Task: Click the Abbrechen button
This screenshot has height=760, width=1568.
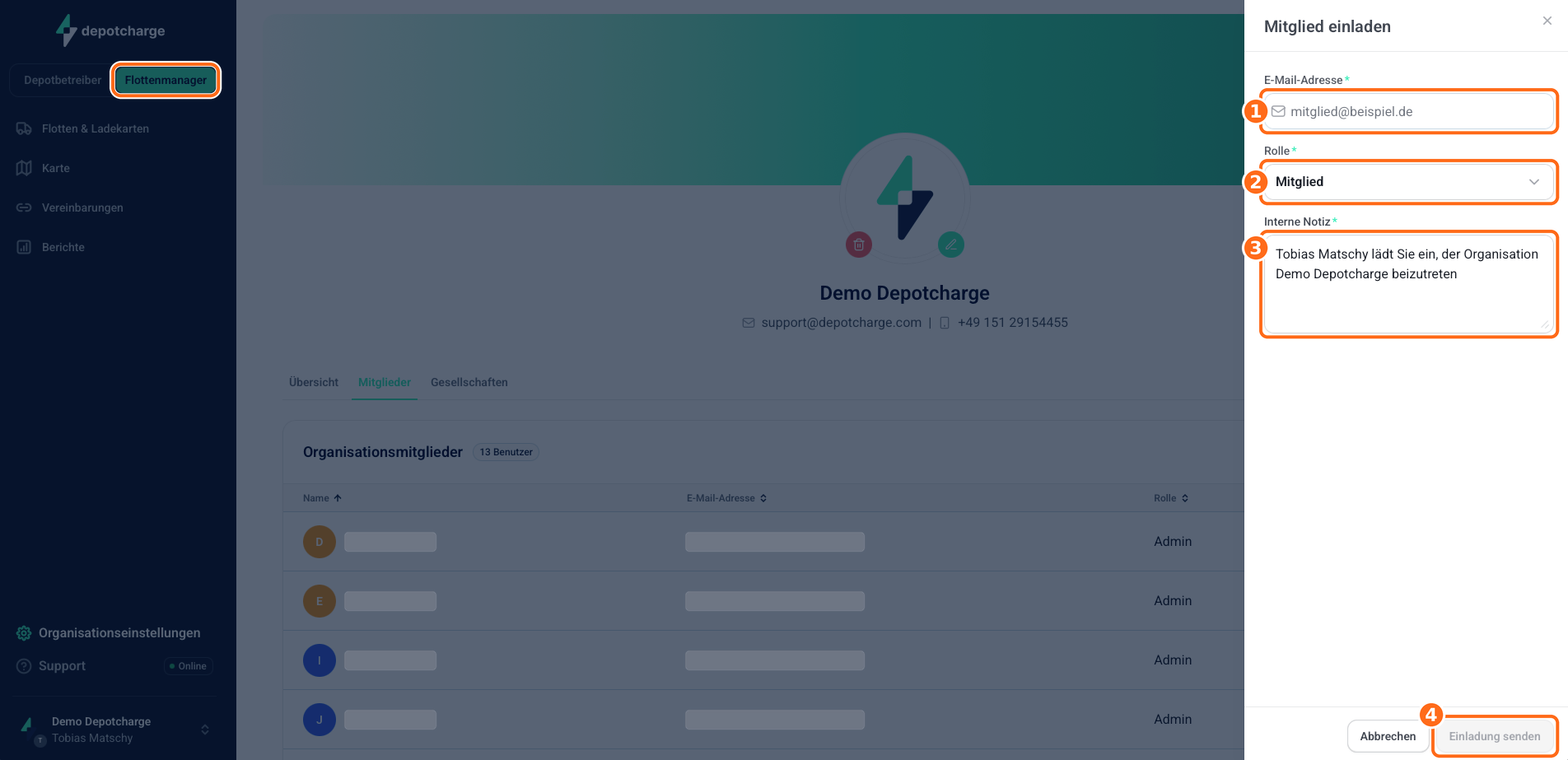Action: (x=1388, y=736)
